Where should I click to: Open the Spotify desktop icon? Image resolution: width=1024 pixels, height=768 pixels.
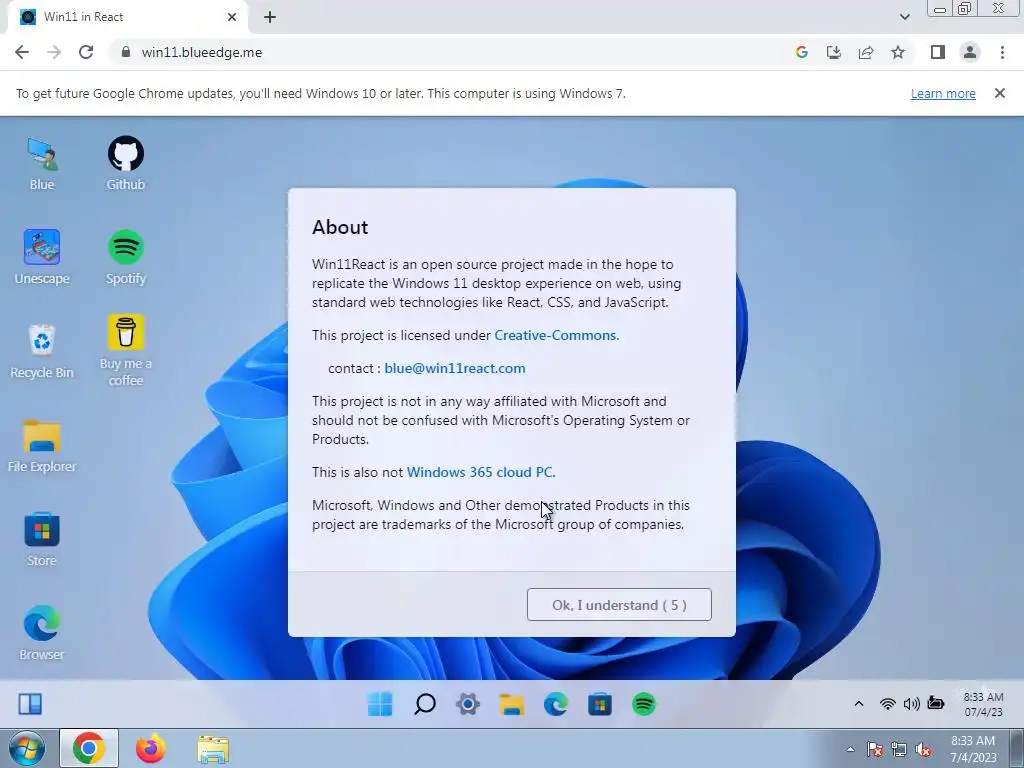point(125,257)
